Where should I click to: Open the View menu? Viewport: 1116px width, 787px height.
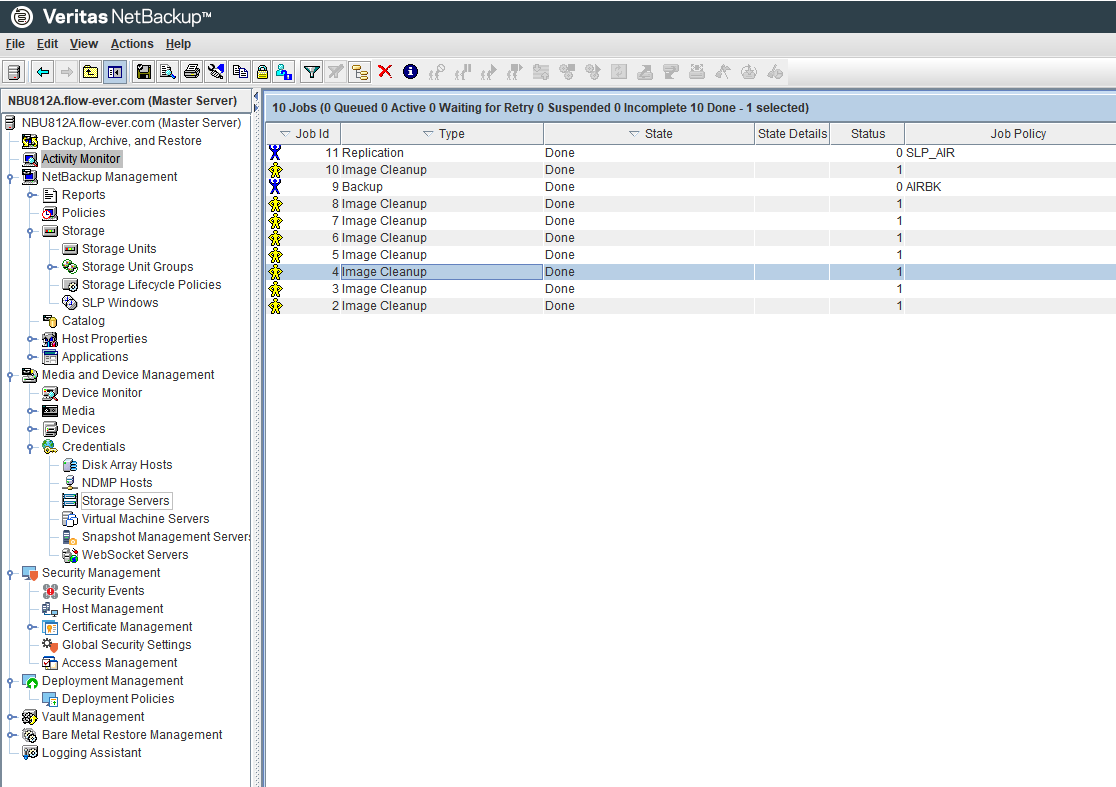point(84,44)
